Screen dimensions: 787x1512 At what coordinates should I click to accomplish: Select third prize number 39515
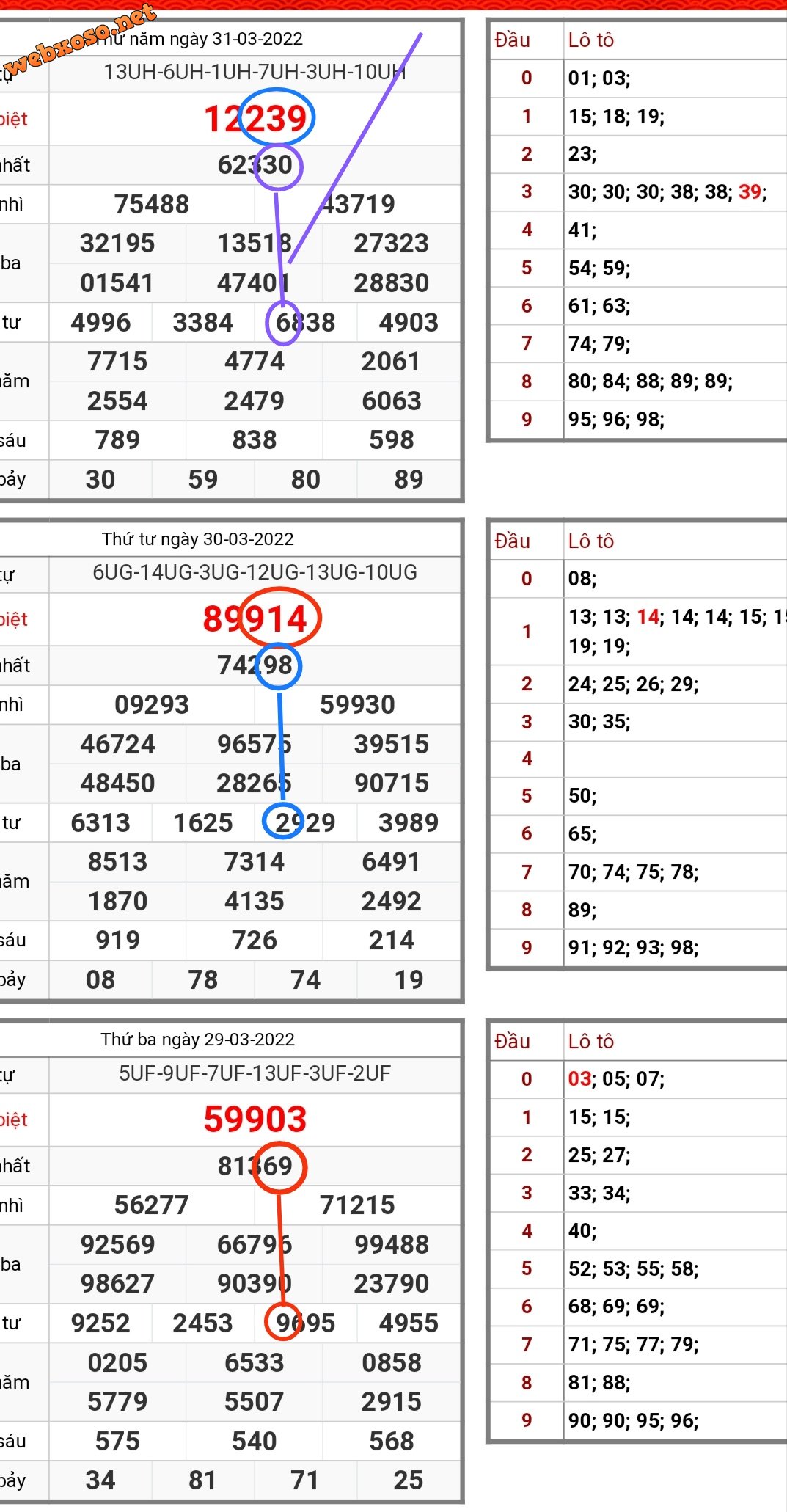tap(392, 744)
